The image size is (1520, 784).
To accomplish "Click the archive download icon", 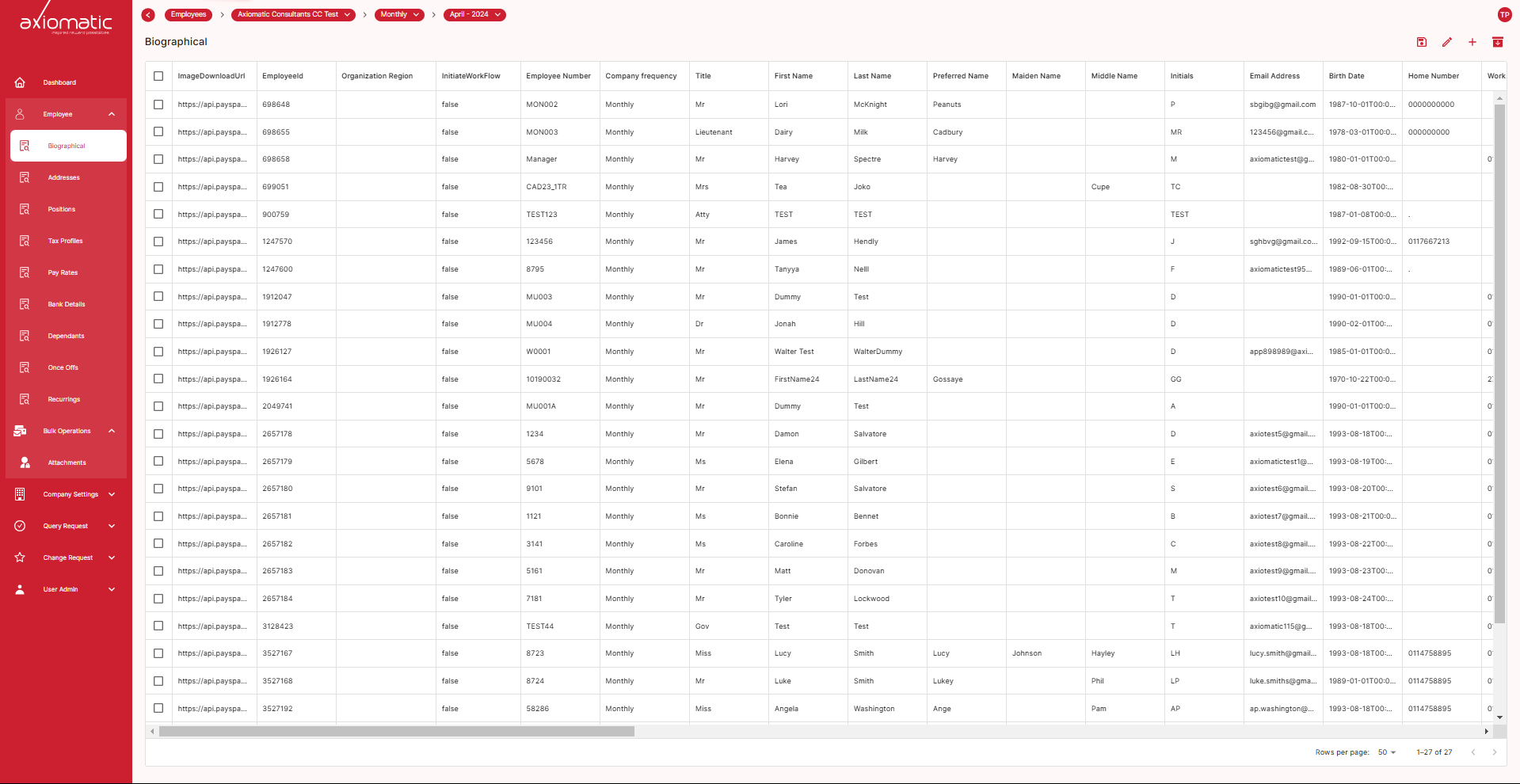I will click(x=1497, y=42).
